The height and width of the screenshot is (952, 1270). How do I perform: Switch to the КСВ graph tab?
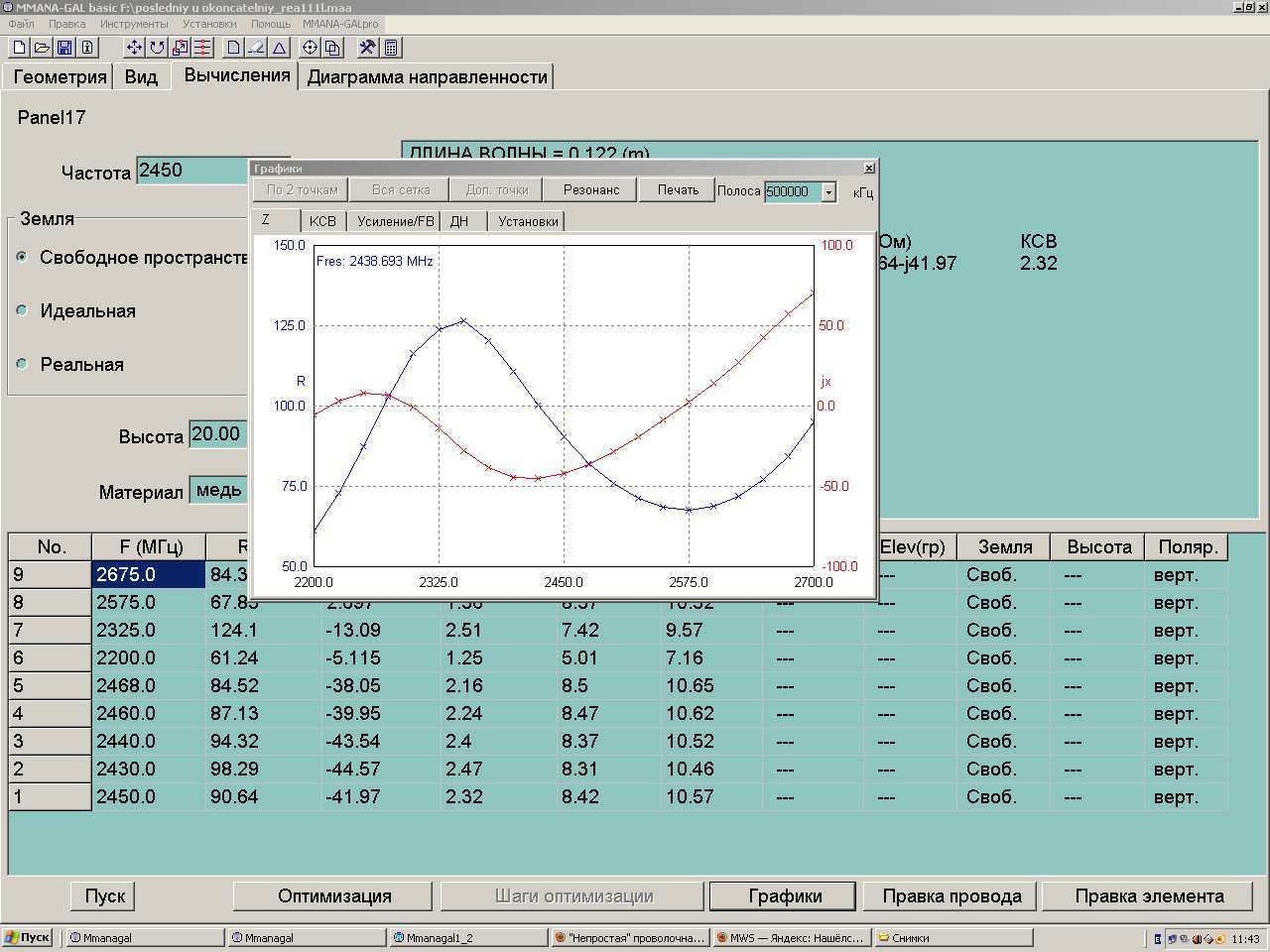pos(322,221)
